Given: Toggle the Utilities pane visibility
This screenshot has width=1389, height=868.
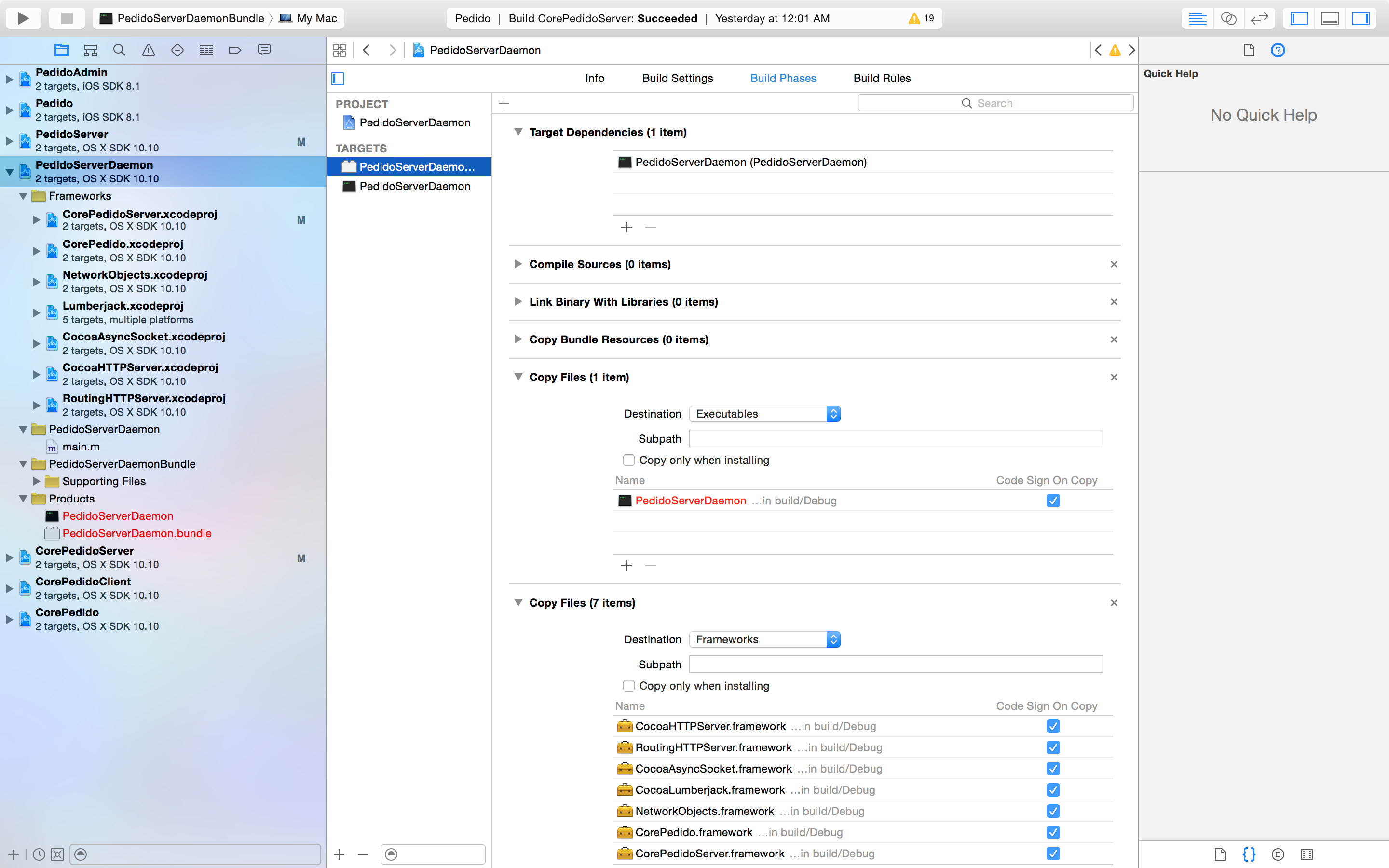Looking at the screenshot, I should point(1361,18).
